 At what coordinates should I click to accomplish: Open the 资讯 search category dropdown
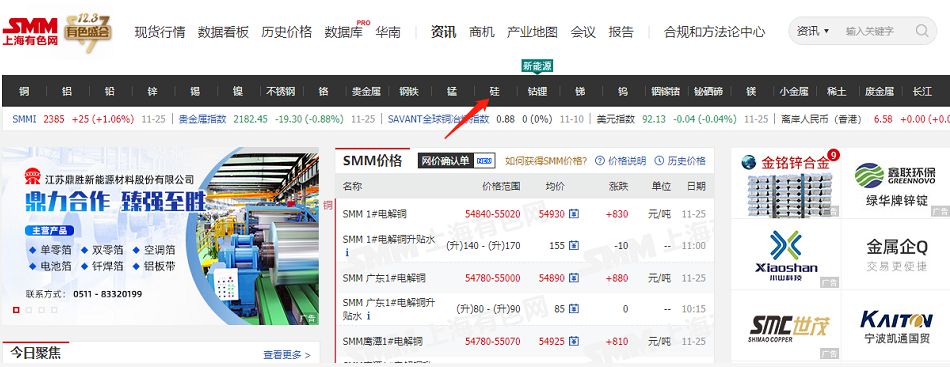point(812,31)
